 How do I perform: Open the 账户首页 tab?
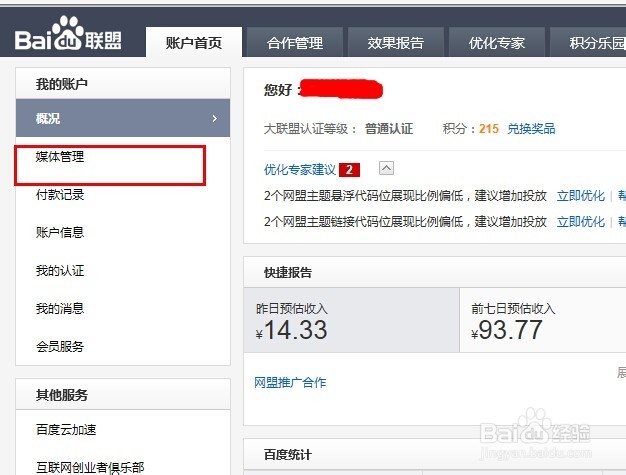click(194, 42)
